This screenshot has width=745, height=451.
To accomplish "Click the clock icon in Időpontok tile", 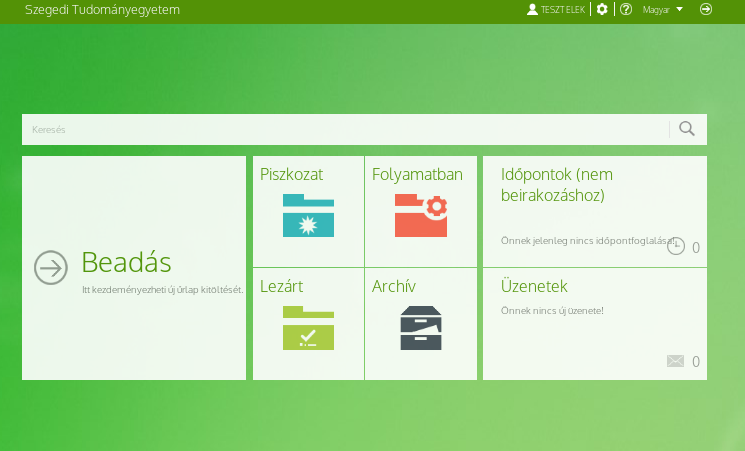I will 676,247.
